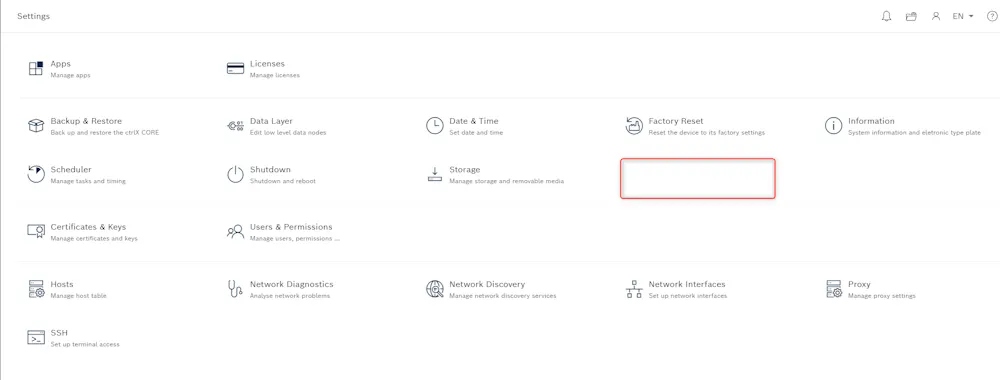Open the Certificates & Keys icon
Viewport: 1000px width, 380px height.
[x=36, y=231]
